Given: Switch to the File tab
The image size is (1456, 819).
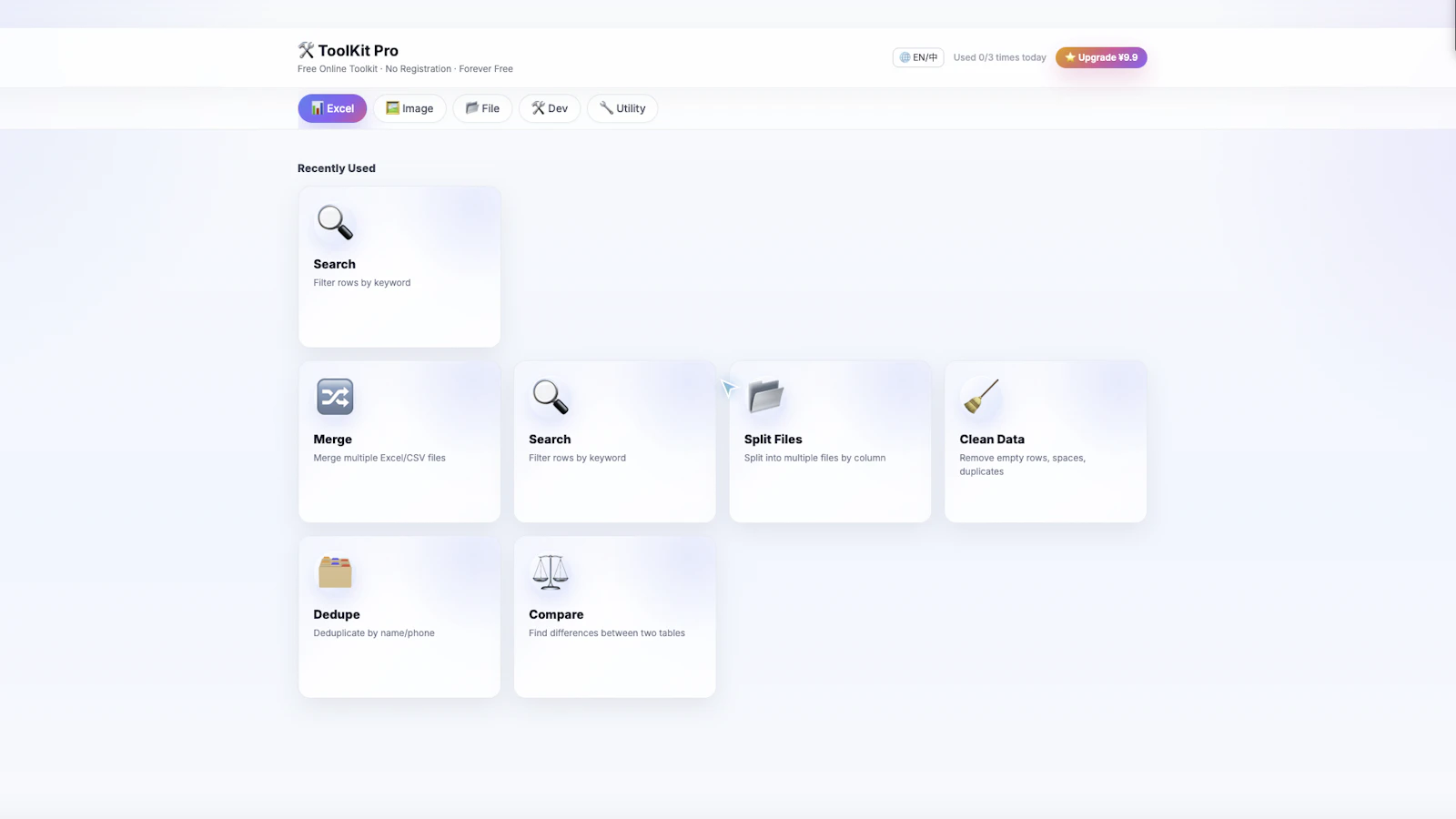Looking at the screenshot, I should coord(482,108).
